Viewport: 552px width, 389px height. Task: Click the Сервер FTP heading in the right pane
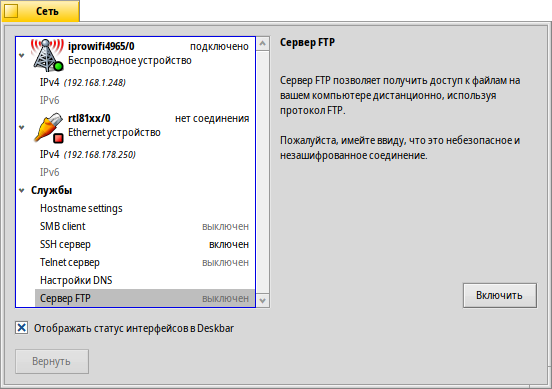307,43
